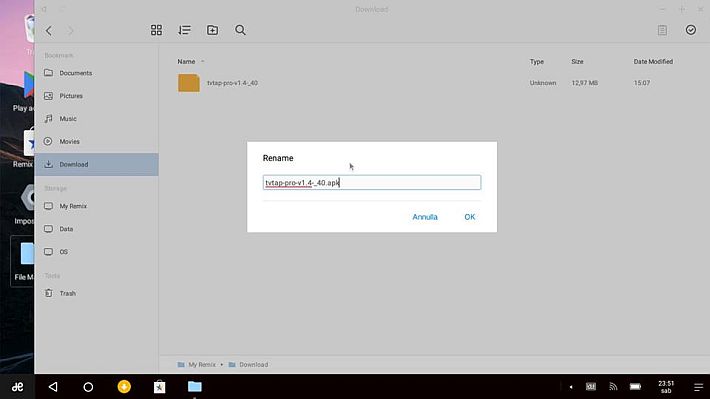
Task: Click the 12,97 MB size cell
Action: tap(585, 83)
